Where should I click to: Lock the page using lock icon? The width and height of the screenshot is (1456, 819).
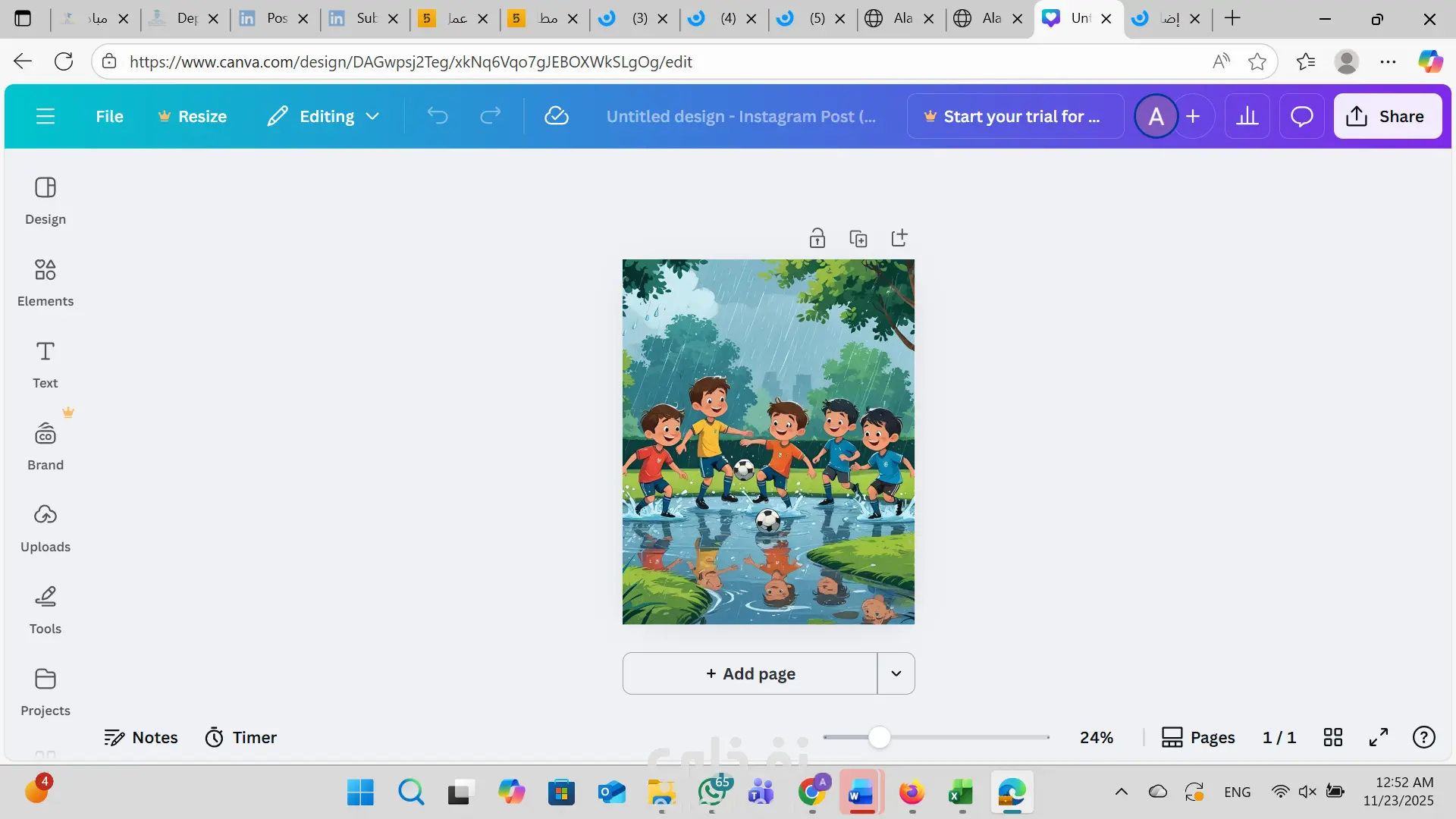pyautogui.click(x=817, y=238)
